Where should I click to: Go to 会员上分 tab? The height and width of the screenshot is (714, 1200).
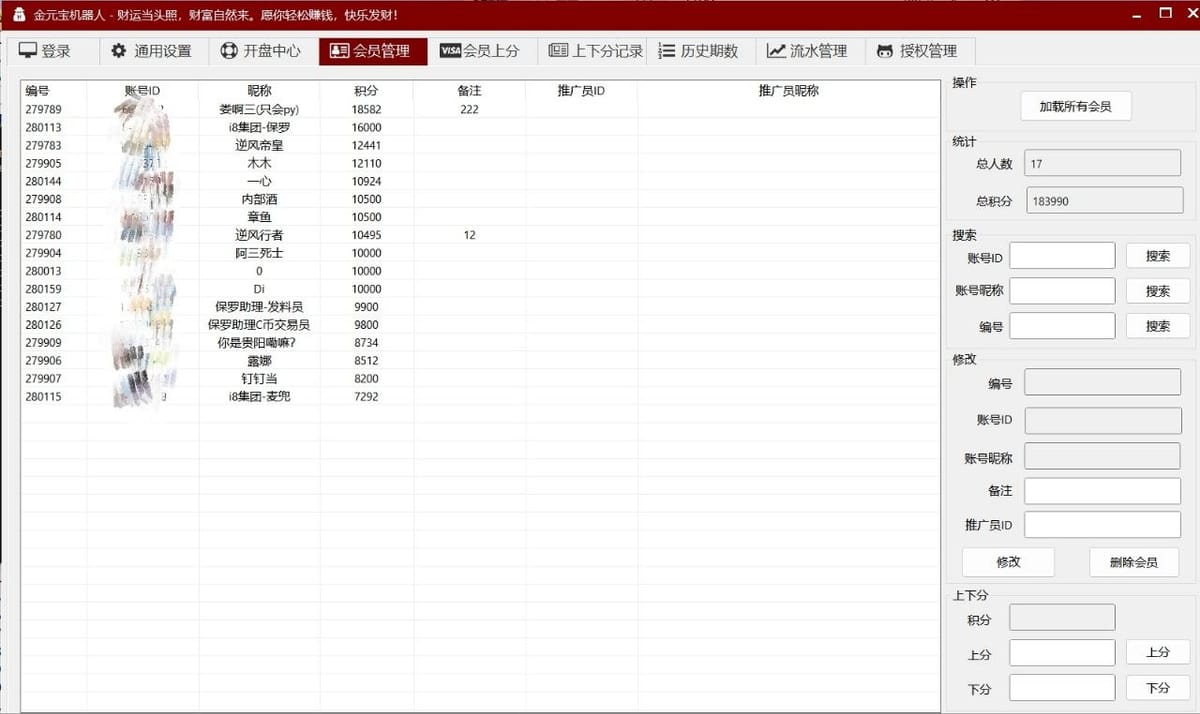pyautogui.click(x=480, y=51)
